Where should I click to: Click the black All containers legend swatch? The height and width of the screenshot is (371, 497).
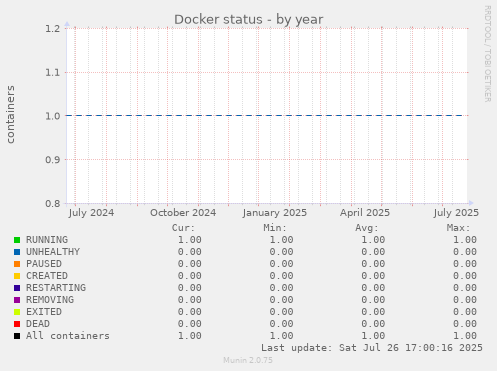click(x=17, y=336)
